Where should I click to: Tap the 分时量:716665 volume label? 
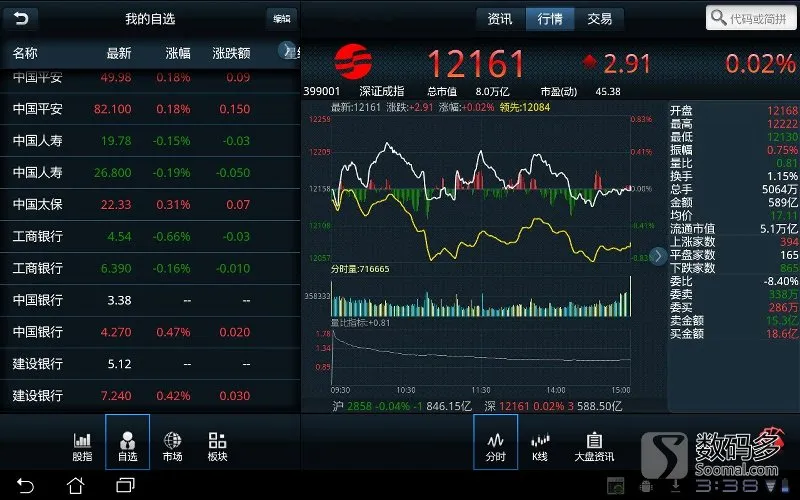pyautogui.click(x=360, y=269)
